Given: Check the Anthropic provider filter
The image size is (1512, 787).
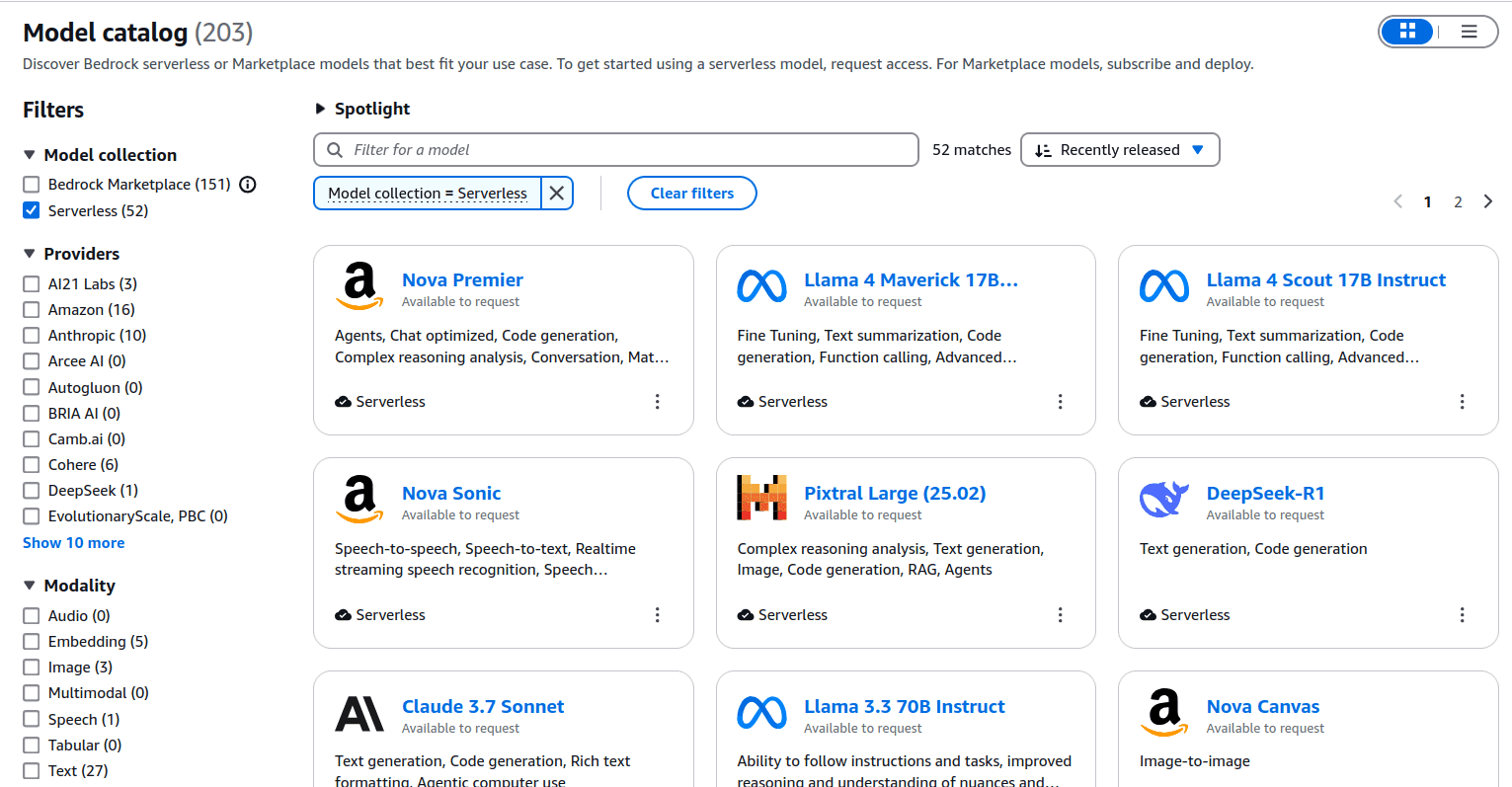Looking at the screenshot, I should pyautogui.click(x=32, y=336).
